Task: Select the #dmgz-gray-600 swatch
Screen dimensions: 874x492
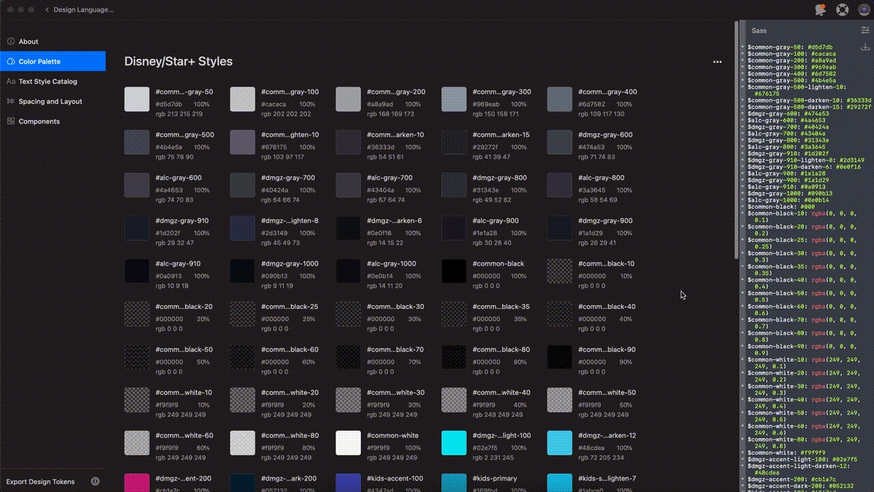Action: tap(560, 142)
